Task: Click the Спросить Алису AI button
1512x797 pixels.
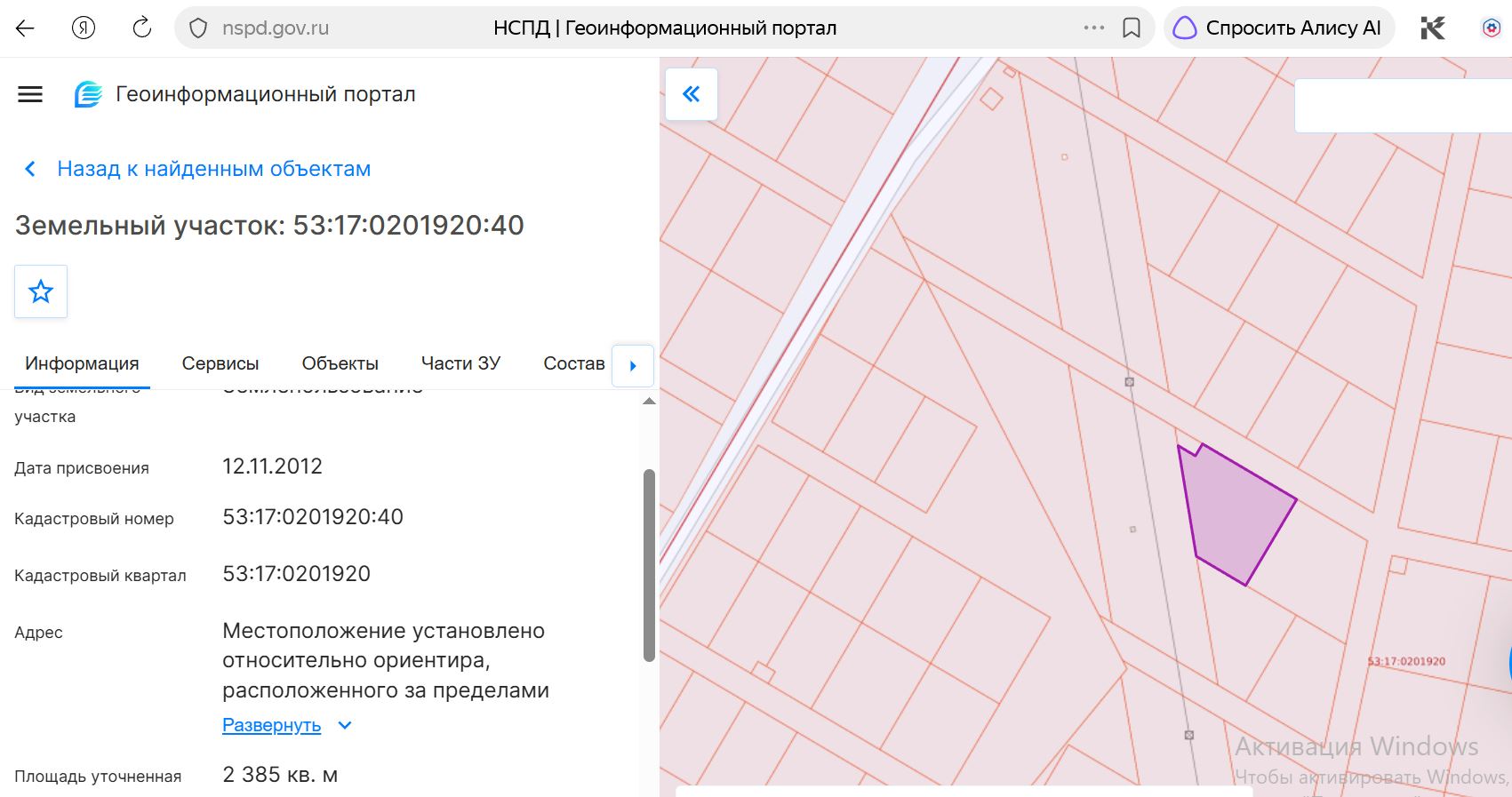Action: (x=1279, y=28)
